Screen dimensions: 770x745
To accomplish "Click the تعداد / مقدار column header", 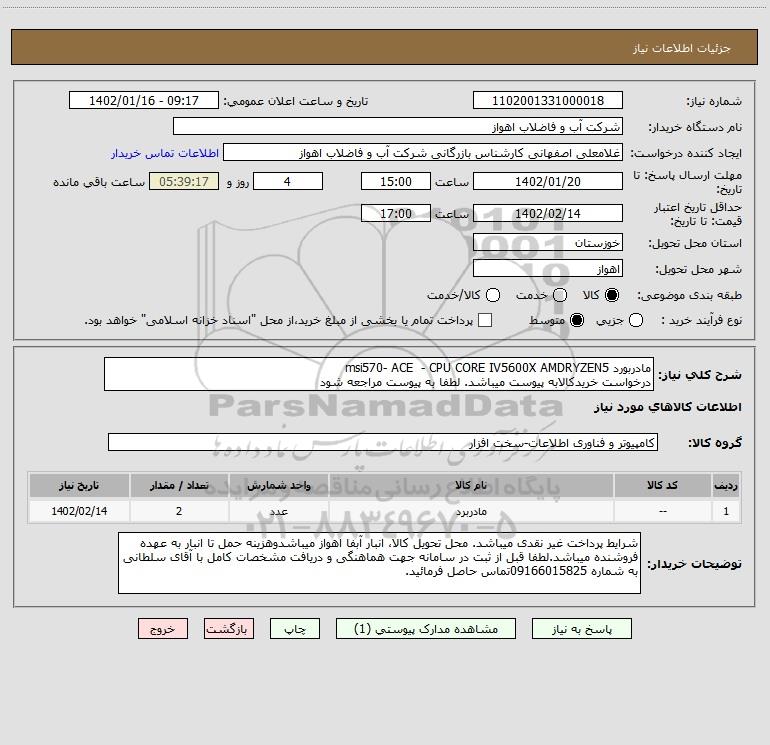I will coord(179,485).
